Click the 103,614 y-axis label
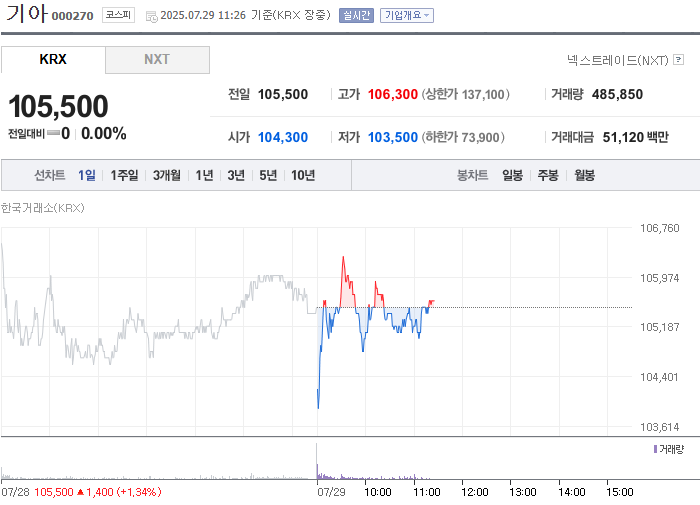This screenshot has height=505, width=700. (x=659, y=427)
